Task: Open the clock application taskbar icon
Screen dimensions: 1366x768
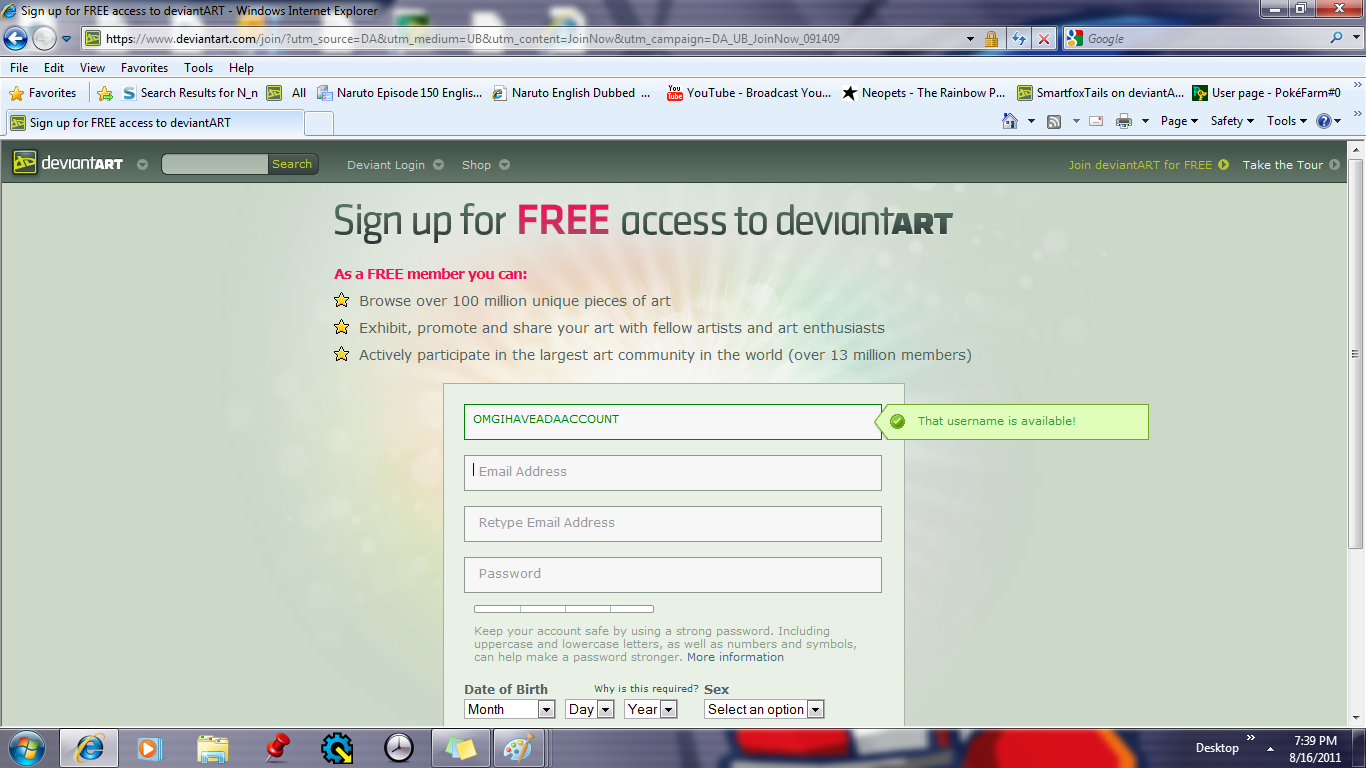Action: [398, 747]
